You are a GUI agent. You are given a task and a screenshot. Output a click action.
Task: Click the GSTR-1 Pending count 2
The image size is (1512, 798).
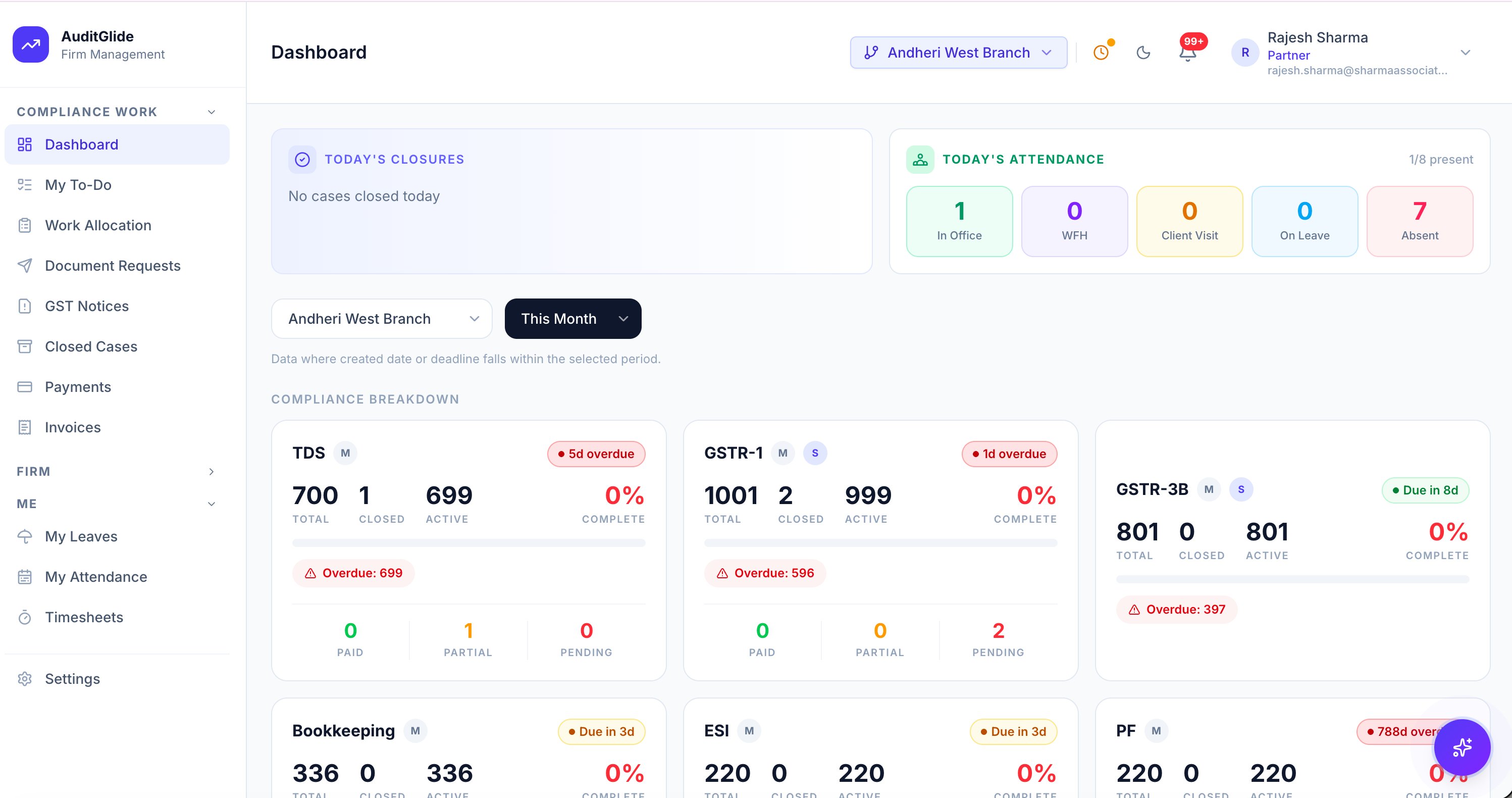point(998,631)
